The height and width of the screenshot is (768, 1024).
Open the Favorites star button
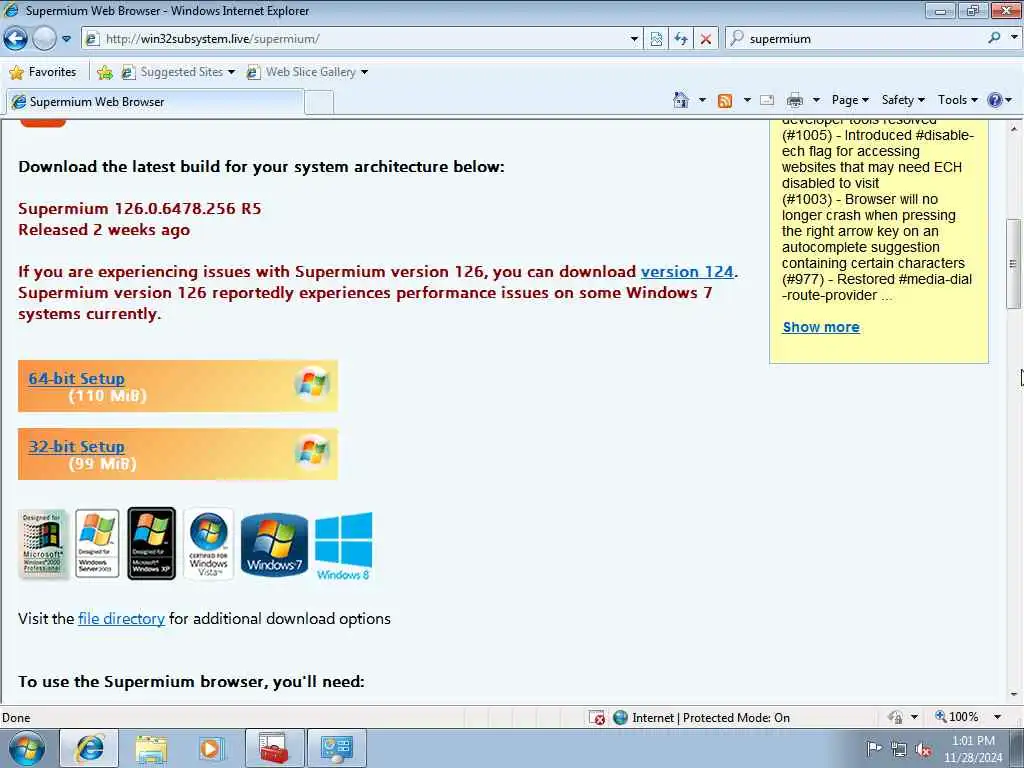click(43, 72)
